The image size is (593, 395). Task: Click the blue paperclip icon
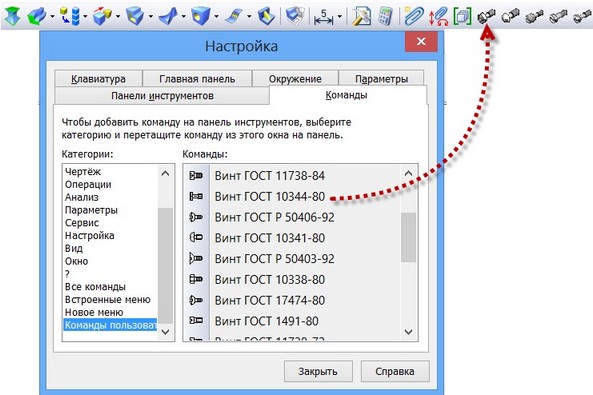(x=414, y=16)
